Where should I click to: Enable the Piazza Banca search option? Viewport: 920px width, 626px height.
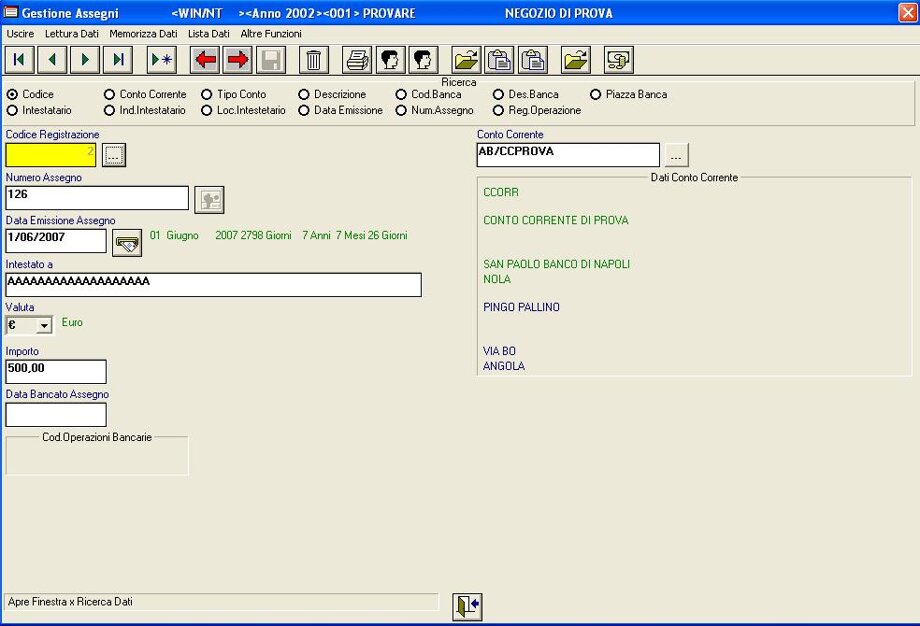596,94
